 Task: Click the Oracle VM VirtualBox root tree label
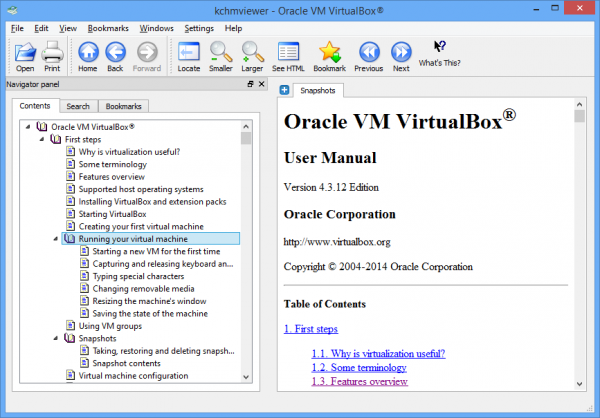[93, 127]
